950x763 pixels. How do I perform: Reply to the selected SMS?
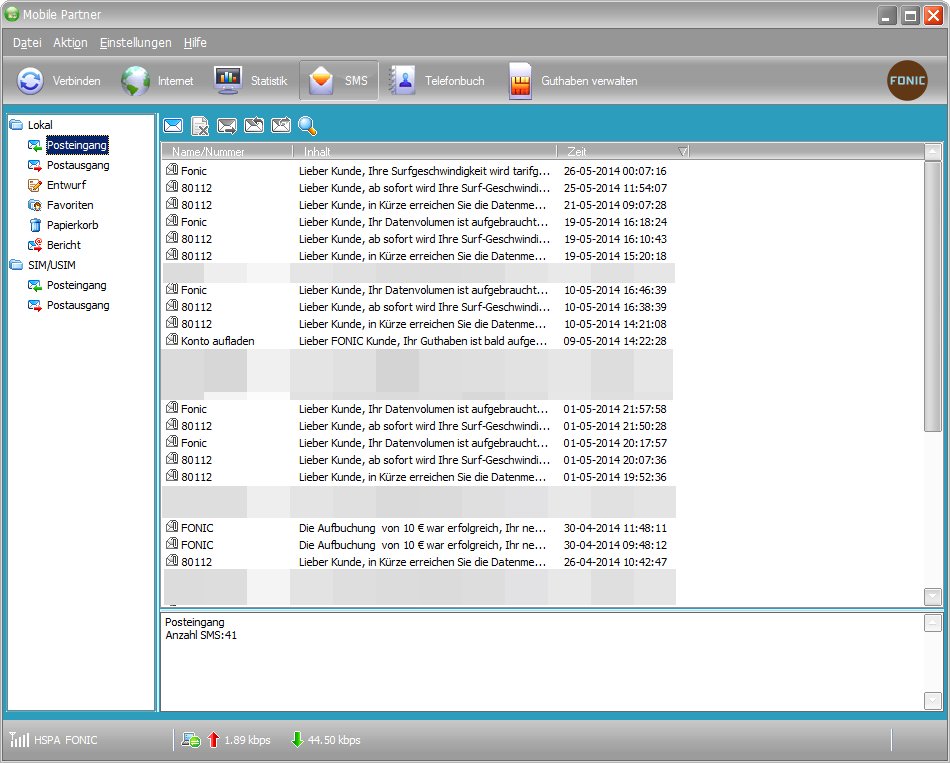click(x=254, y=125)
